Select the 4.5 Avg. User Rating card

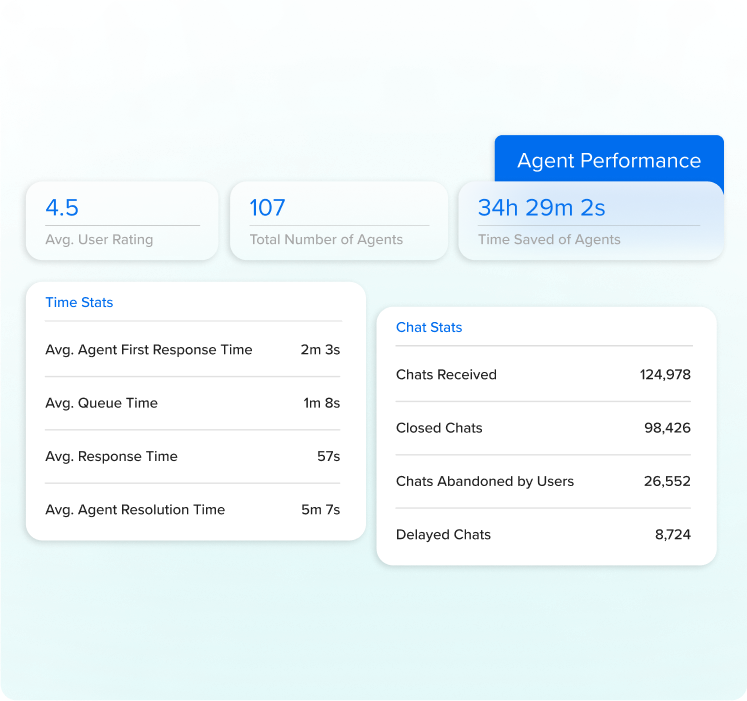[121, 221]
